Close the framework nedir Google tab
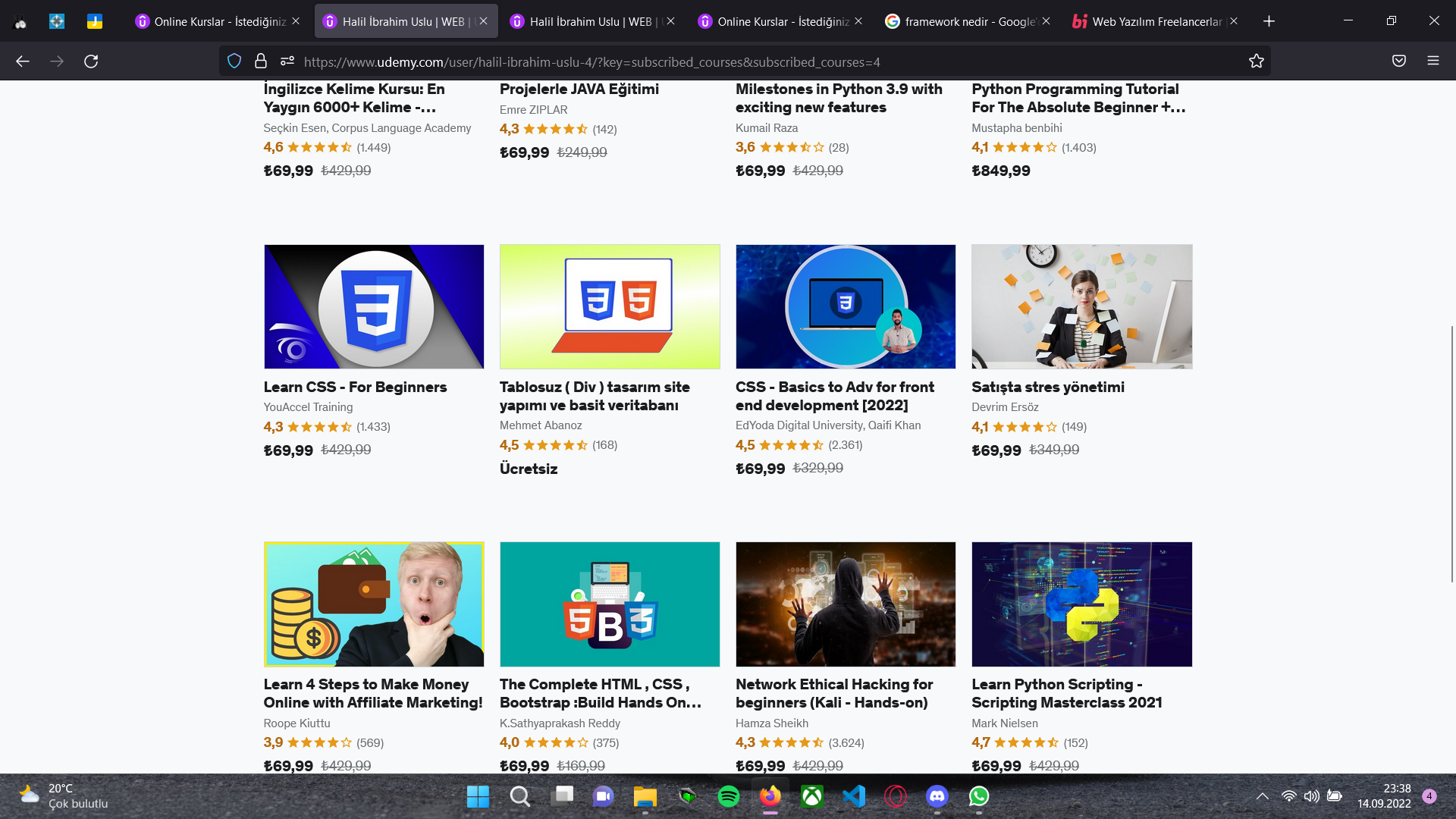 click(1046, 21)
